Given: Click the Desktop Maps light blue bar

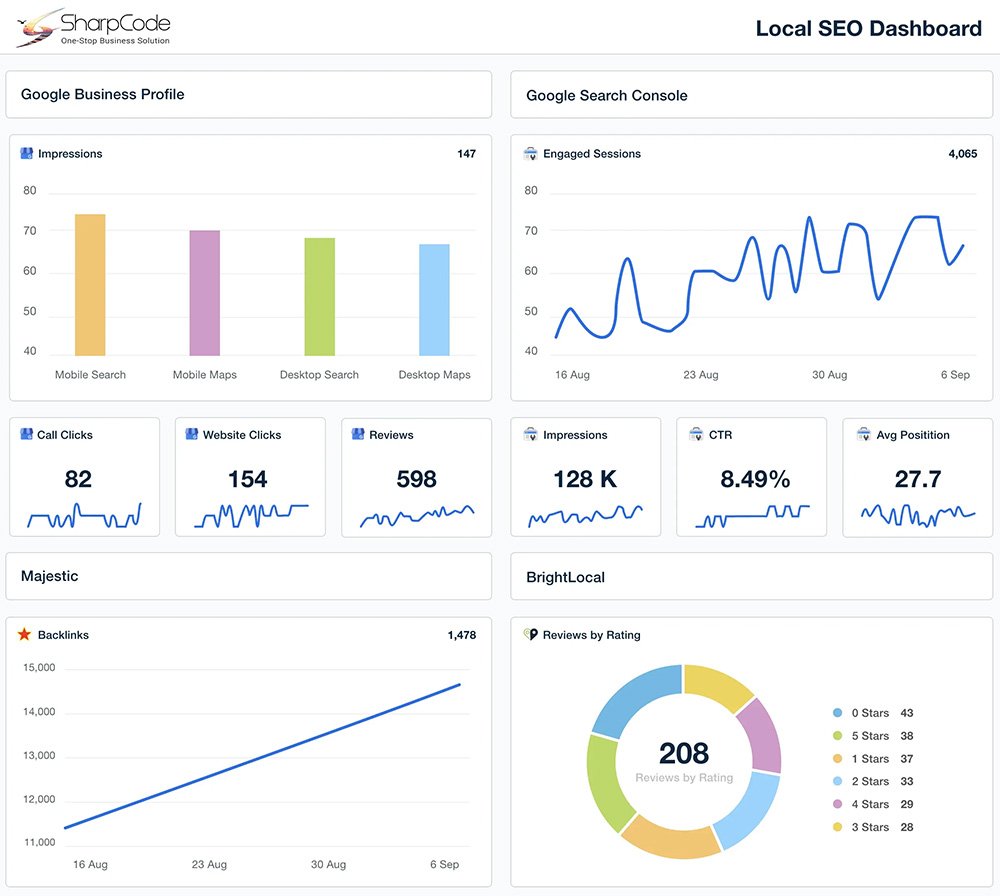Looking at the screenshot, I should pyautogui.click(x=434, y=300).
